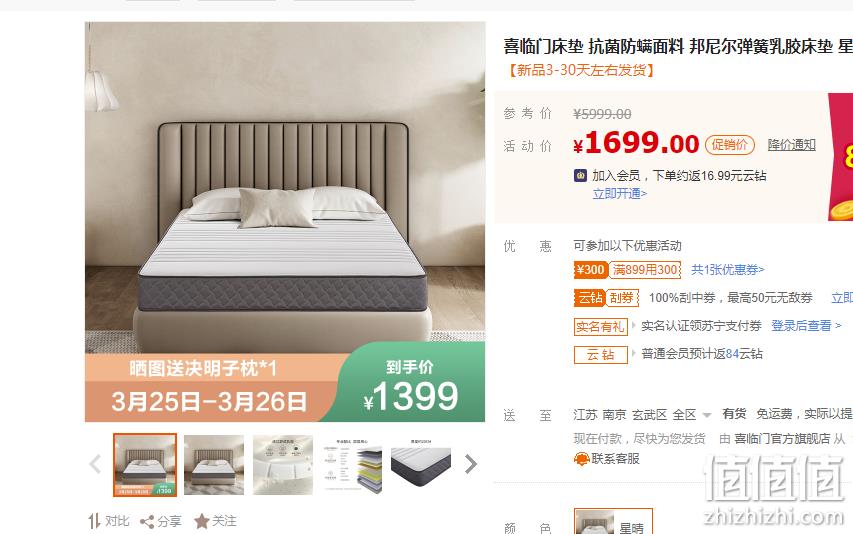Click the ¥300 coupon badge

pyautogui.click(x=590, y=270)
